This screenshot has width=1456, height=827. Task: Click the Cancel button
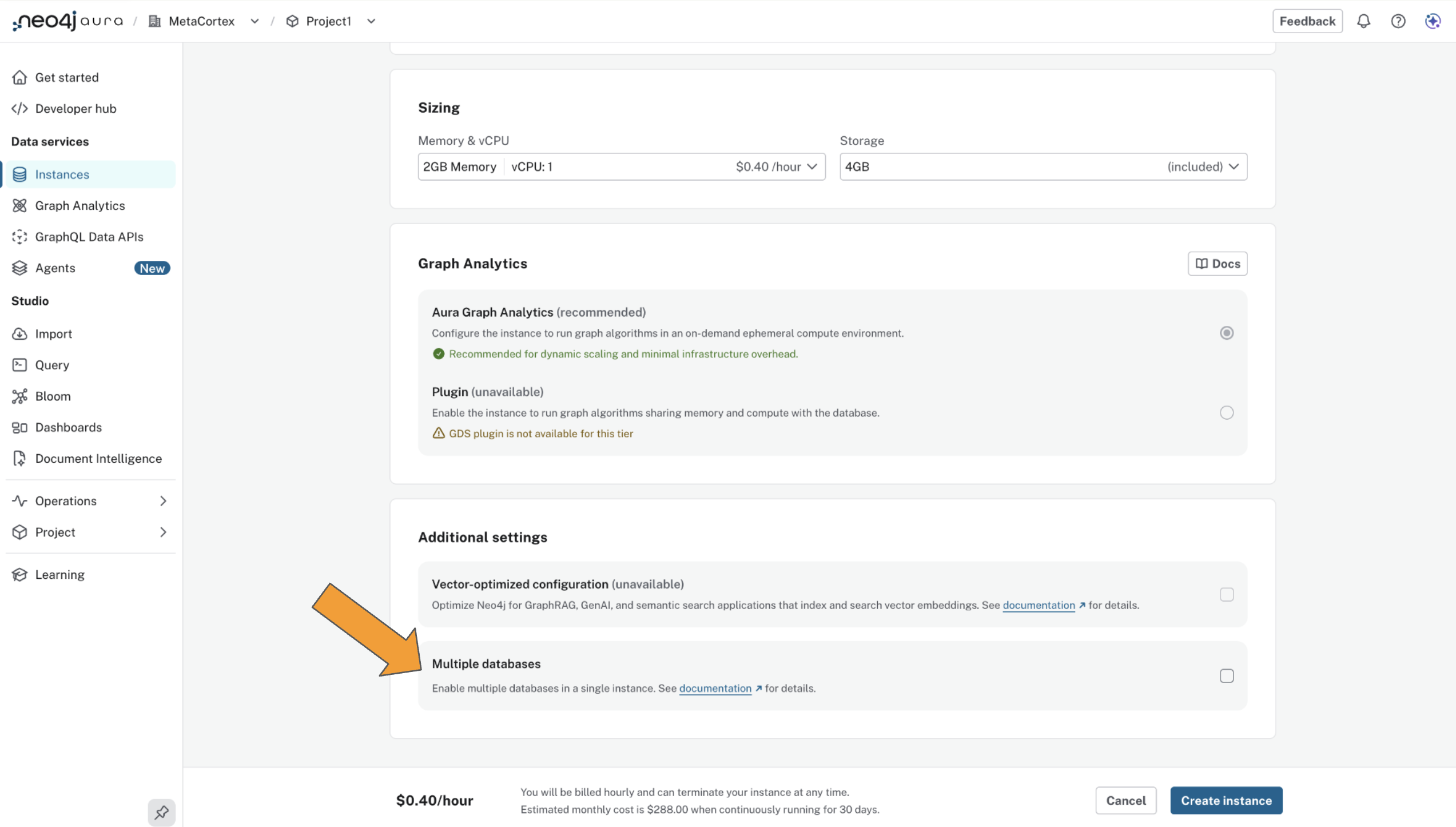click(1125, 801)
